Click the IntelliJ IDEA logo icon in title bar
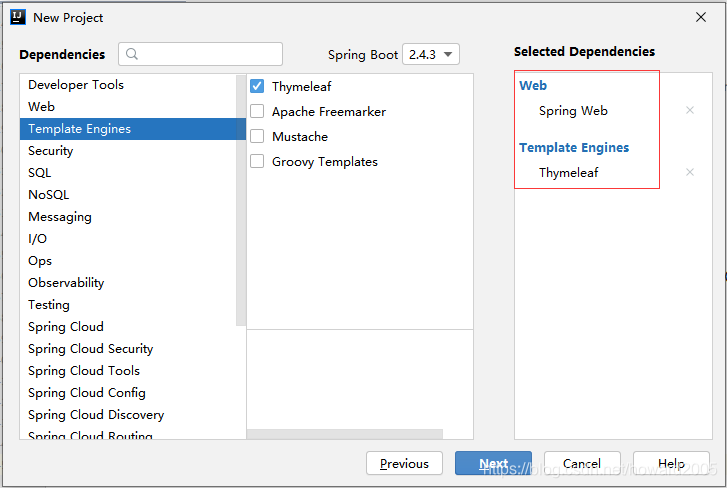The width and height of the screenshot is (727, 488). (x=18, y=17)
